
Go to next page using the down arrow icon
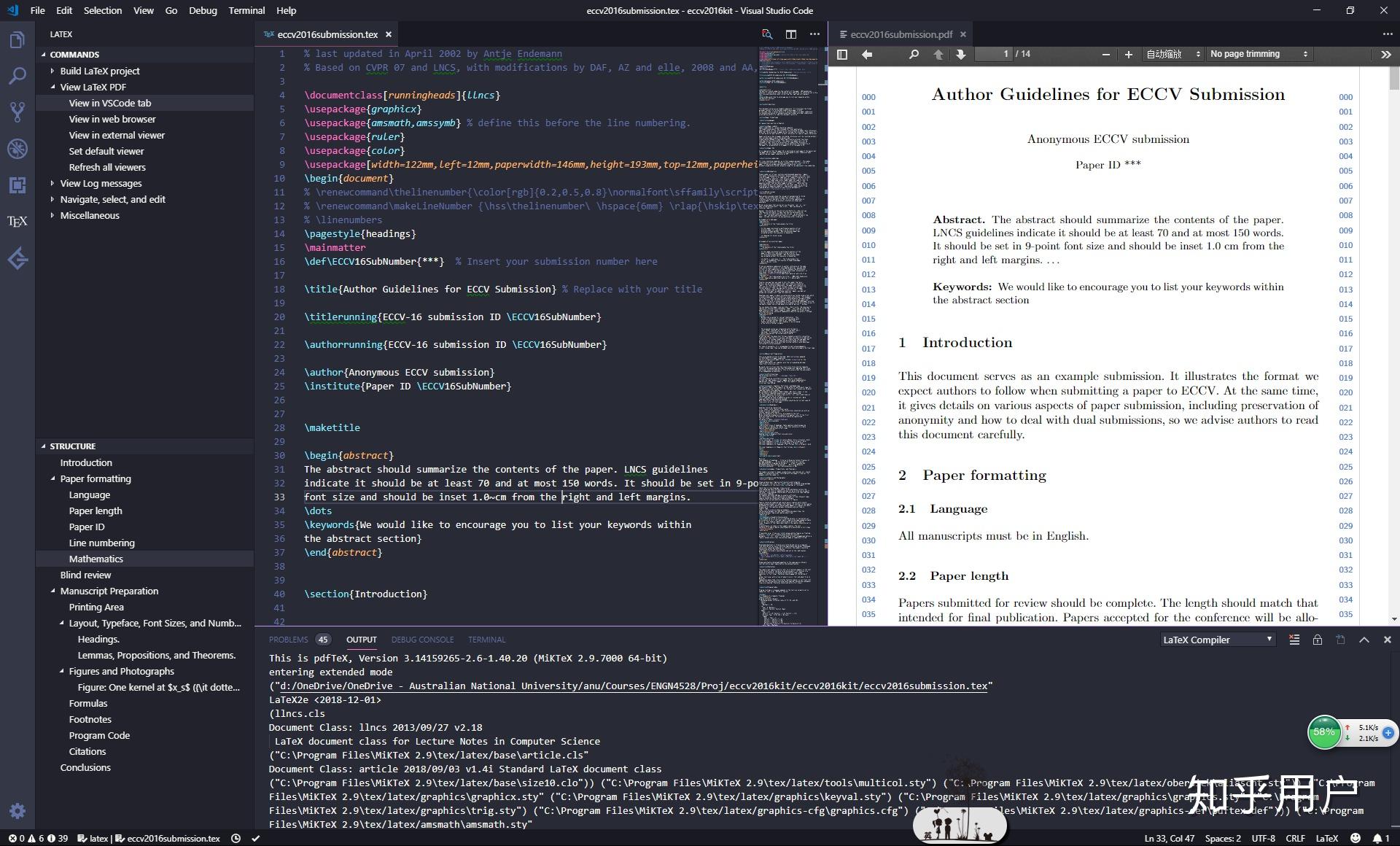[x=962, y=54]
